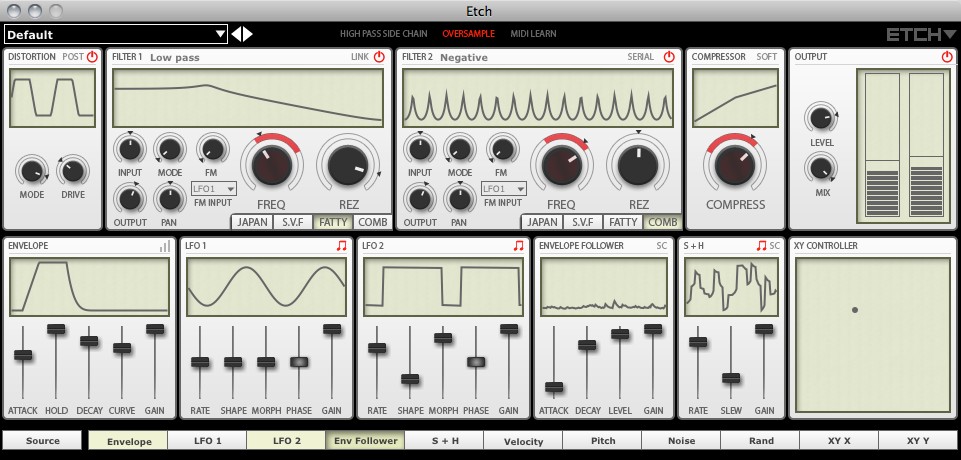Open the ETCH logo menu
Viewport: 961px width, 460px height.
tap(921, 34)
